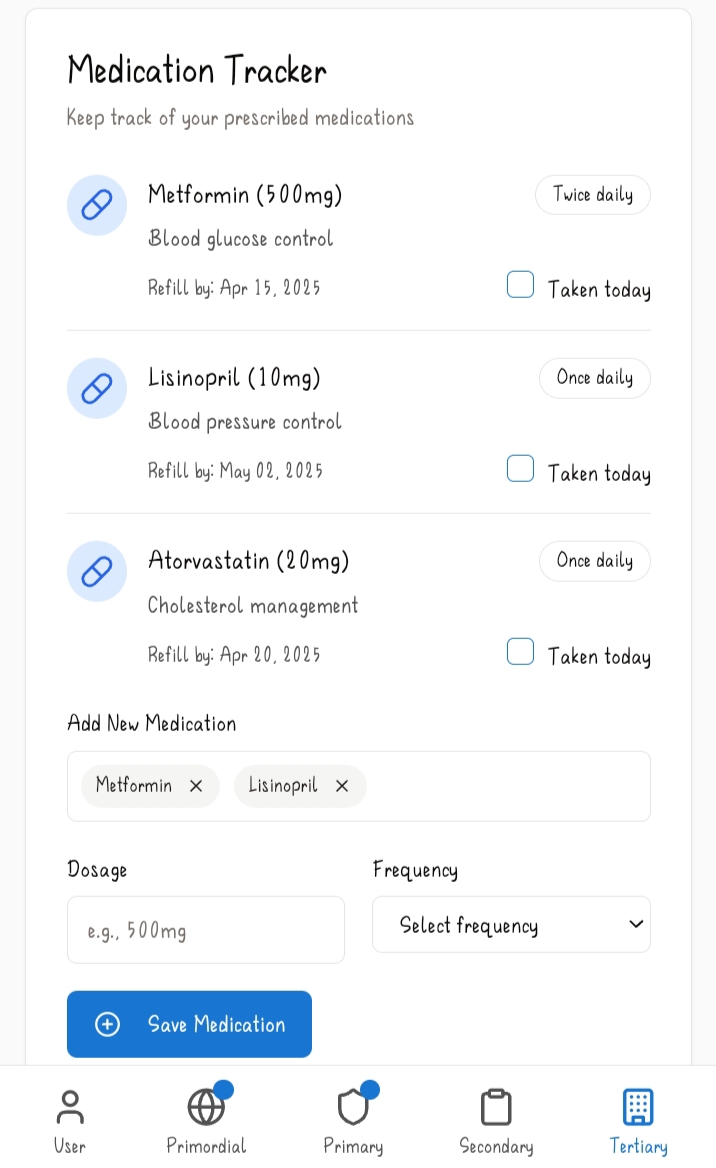Open the Select frequency dropdown
716x1168 pixels.
pyautogui.click(x=511, y=925)
